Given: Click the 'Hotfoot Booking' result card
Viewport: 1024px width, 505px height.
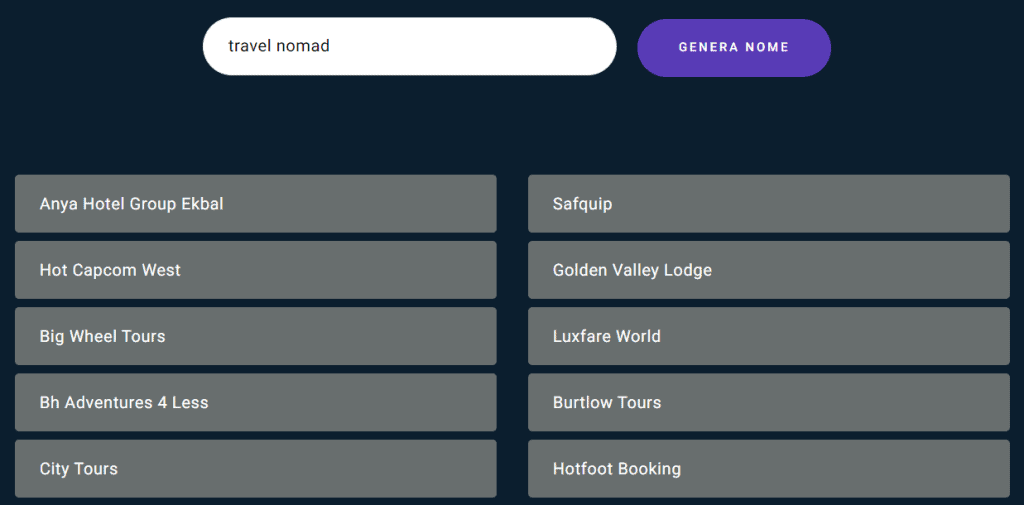Looking at the screenshot, I should [768, 468].
